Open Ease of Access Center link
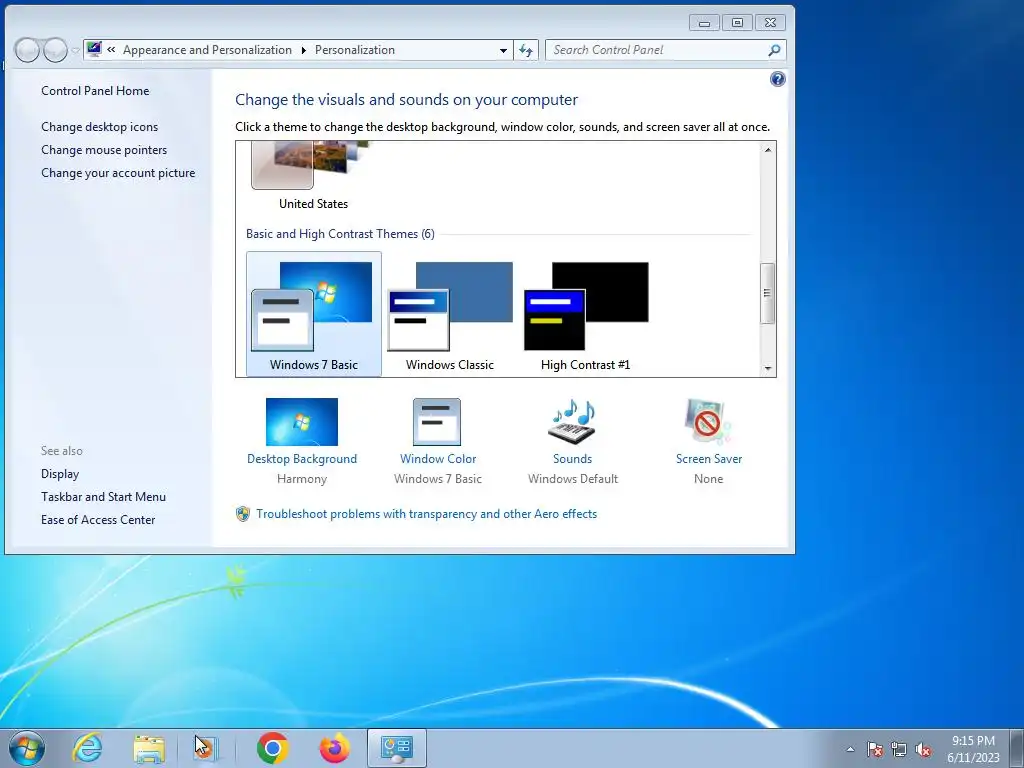The height and width of the screenshot is (768, 1024). click(x=98, y=520)
